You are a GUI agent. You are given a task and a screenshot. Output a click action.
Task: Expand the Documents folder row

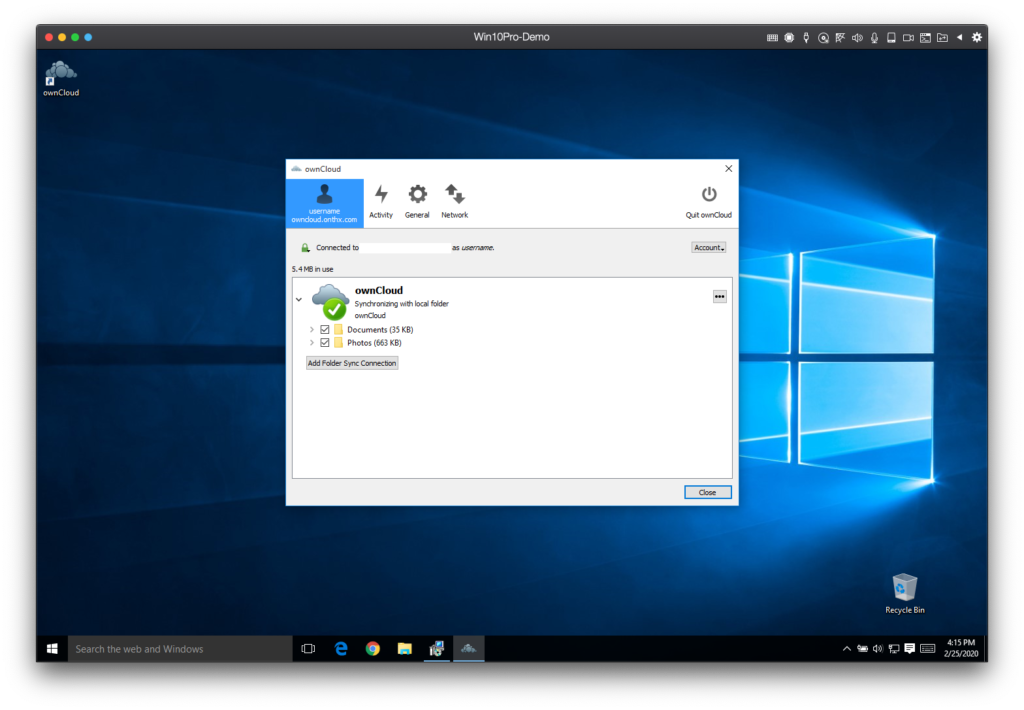(312, 330)
